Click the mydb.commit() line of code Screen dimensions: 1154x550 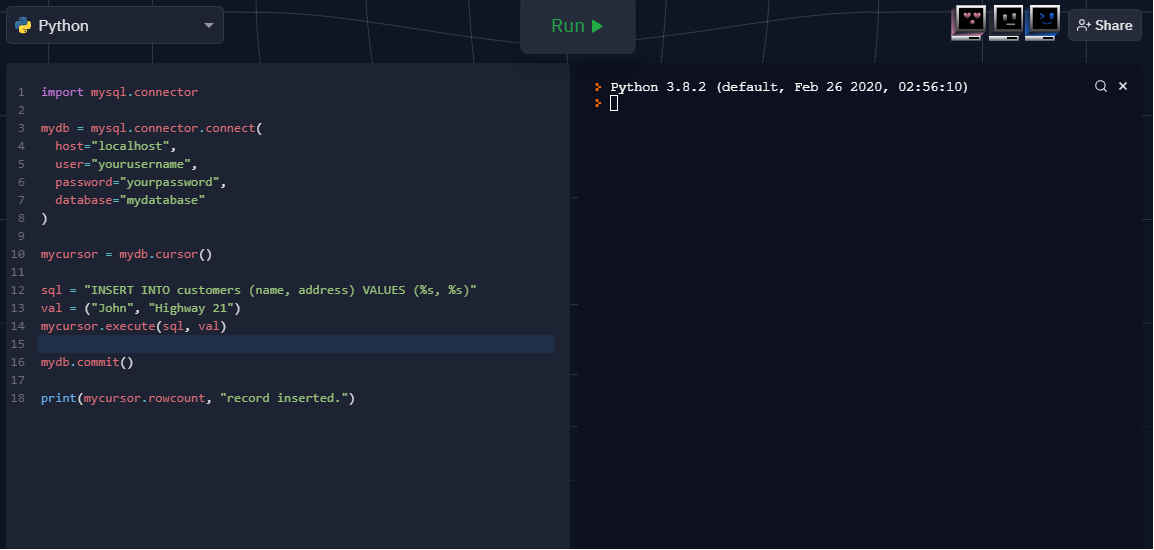87,362
